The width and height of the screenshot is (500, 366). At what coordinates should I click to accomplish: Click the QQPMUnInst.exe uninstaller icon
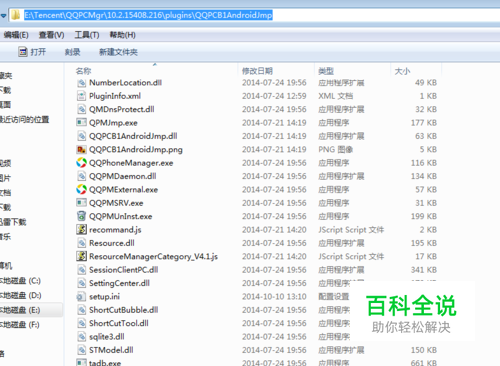81,216
